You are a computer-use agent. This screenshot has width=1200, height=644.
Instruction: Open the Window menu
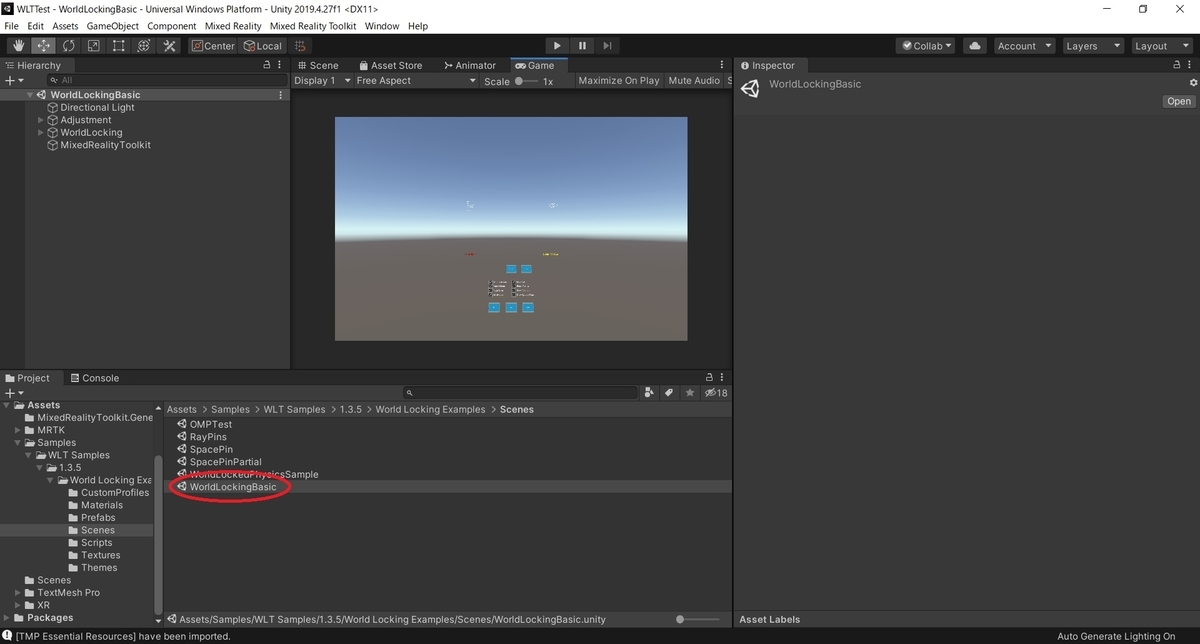[x=382, y=26]
